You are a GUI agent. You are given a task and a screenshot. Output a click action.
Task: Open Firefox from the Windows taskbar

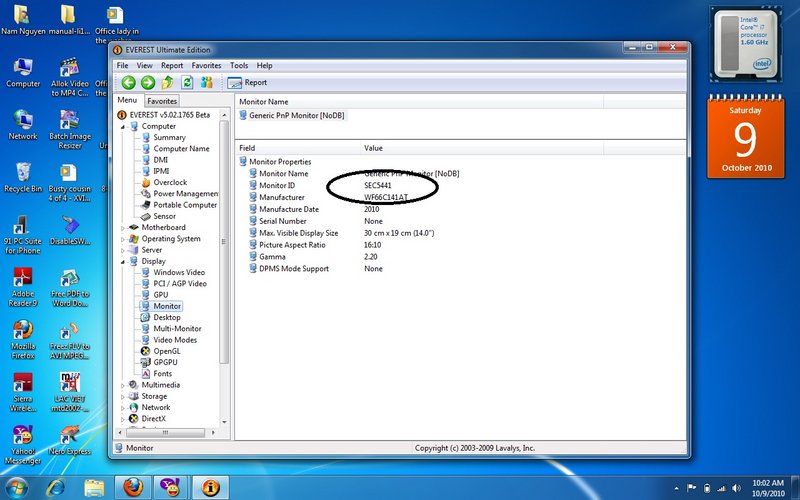click(131, 486)
